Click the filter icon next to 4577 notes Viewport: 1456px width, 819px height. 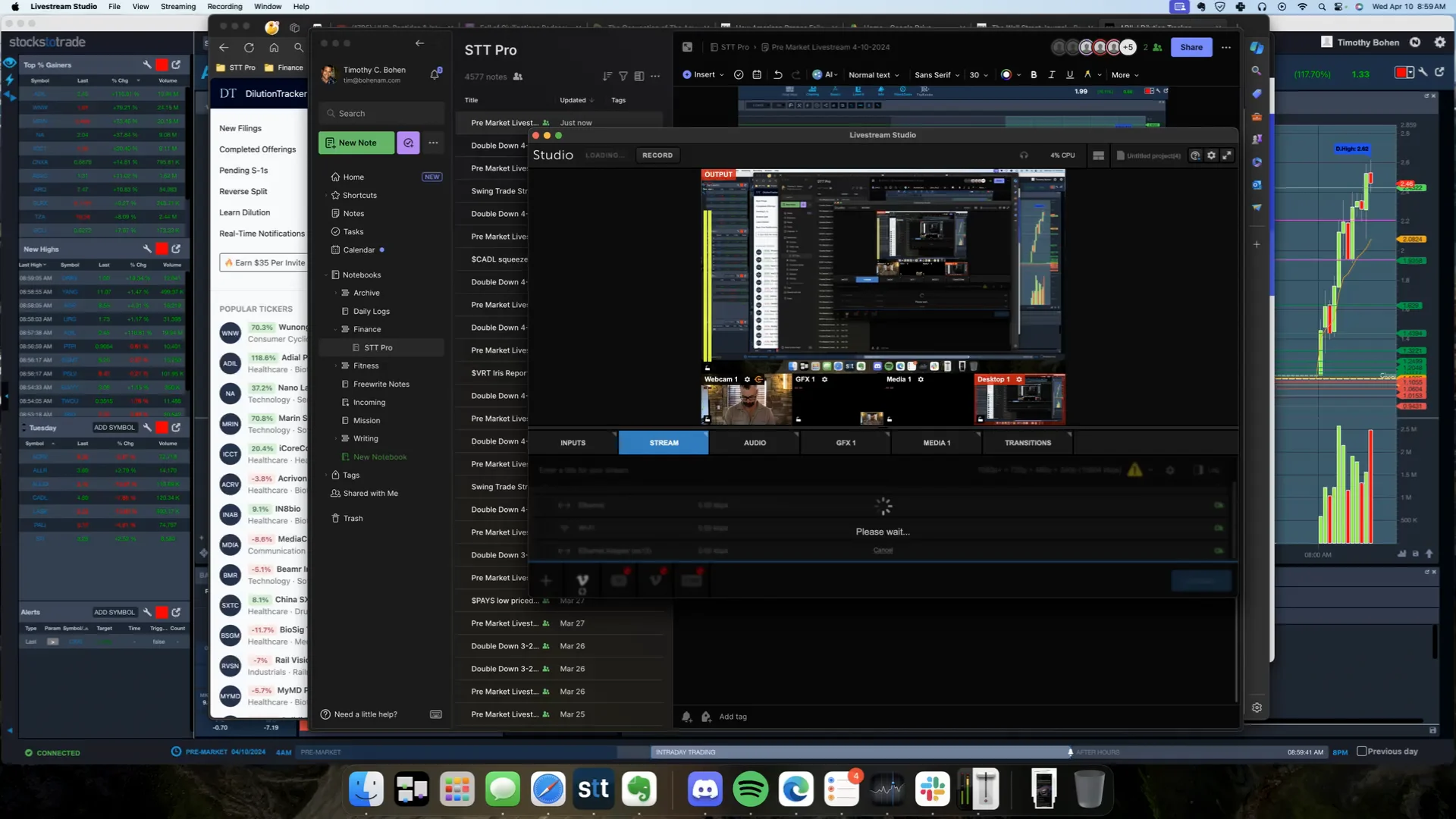pos(623,76)
